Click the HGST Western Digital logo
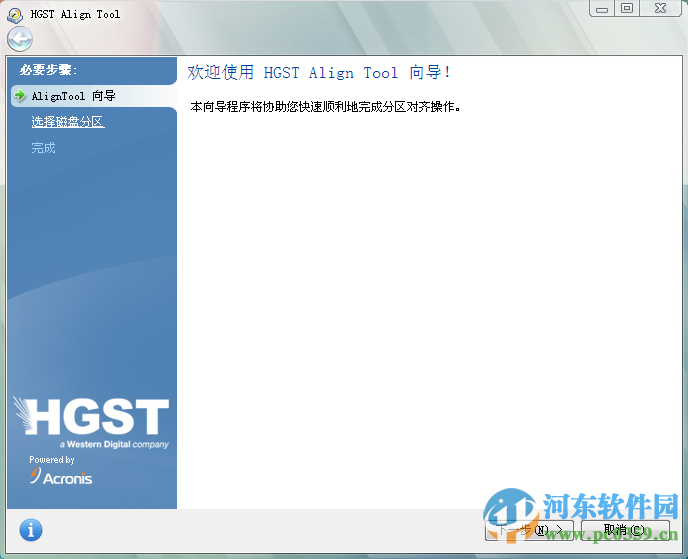The height and width of the screenshot is (559, 688). point(91,422)
